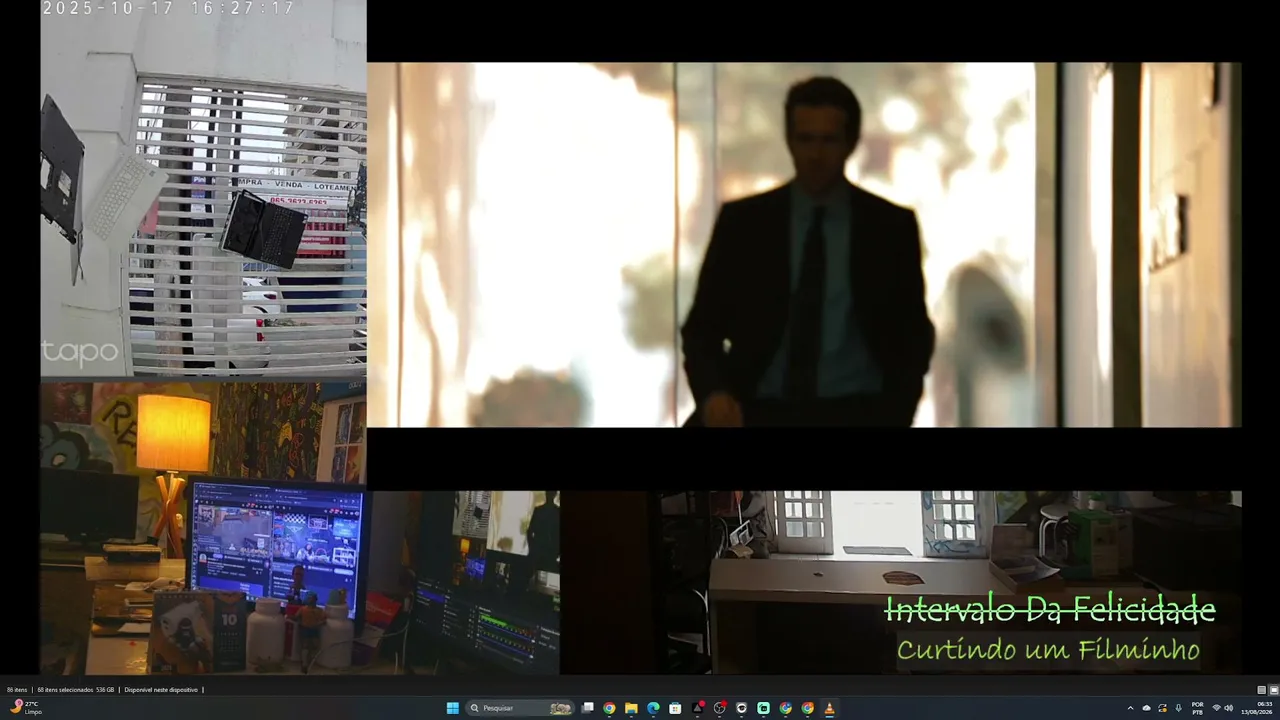The image size is (1280, 720).
Task: Open the Windows Start menu
Action: (x=452, y=708)
